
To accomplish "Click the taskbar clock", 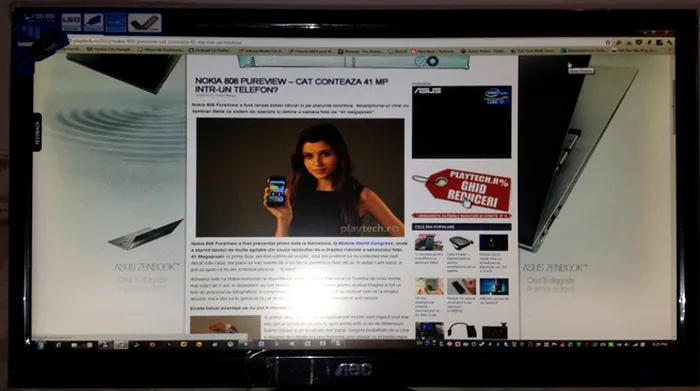I will click(659, 345).
